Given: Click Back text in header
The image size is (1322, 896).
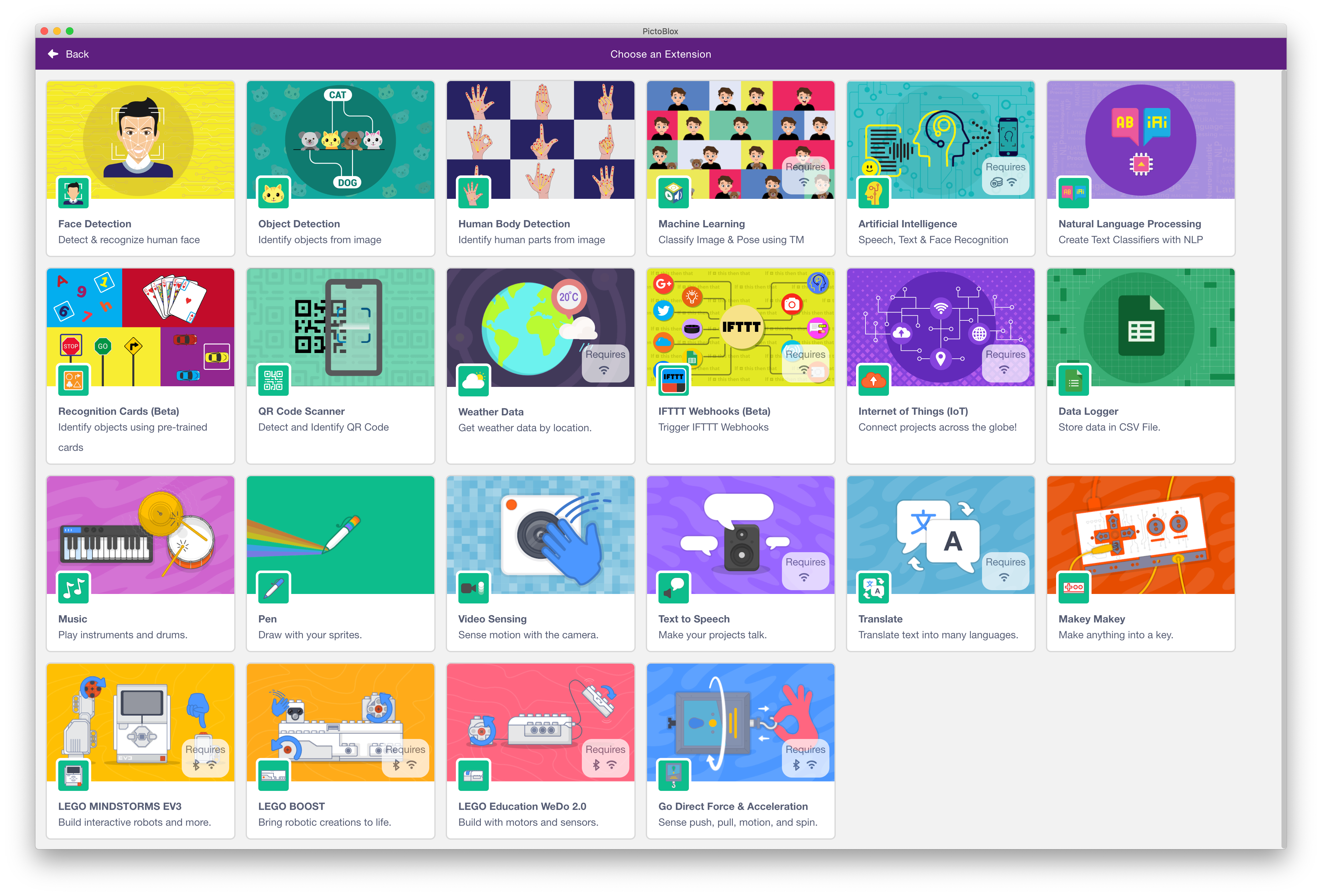Looking at the screenshot, I should click(77, 54).
